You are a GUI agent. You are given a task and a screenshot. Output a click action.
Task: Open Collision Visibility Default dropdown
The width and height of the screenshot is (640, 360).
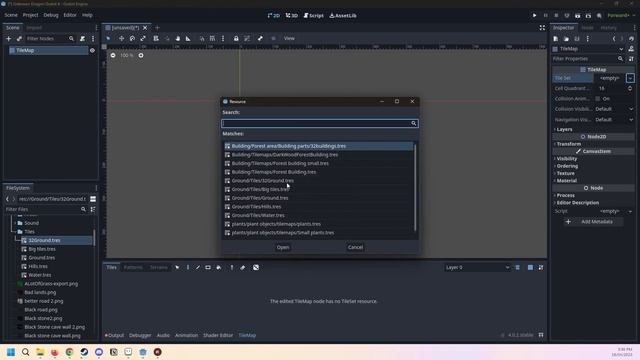pos(614,109)
